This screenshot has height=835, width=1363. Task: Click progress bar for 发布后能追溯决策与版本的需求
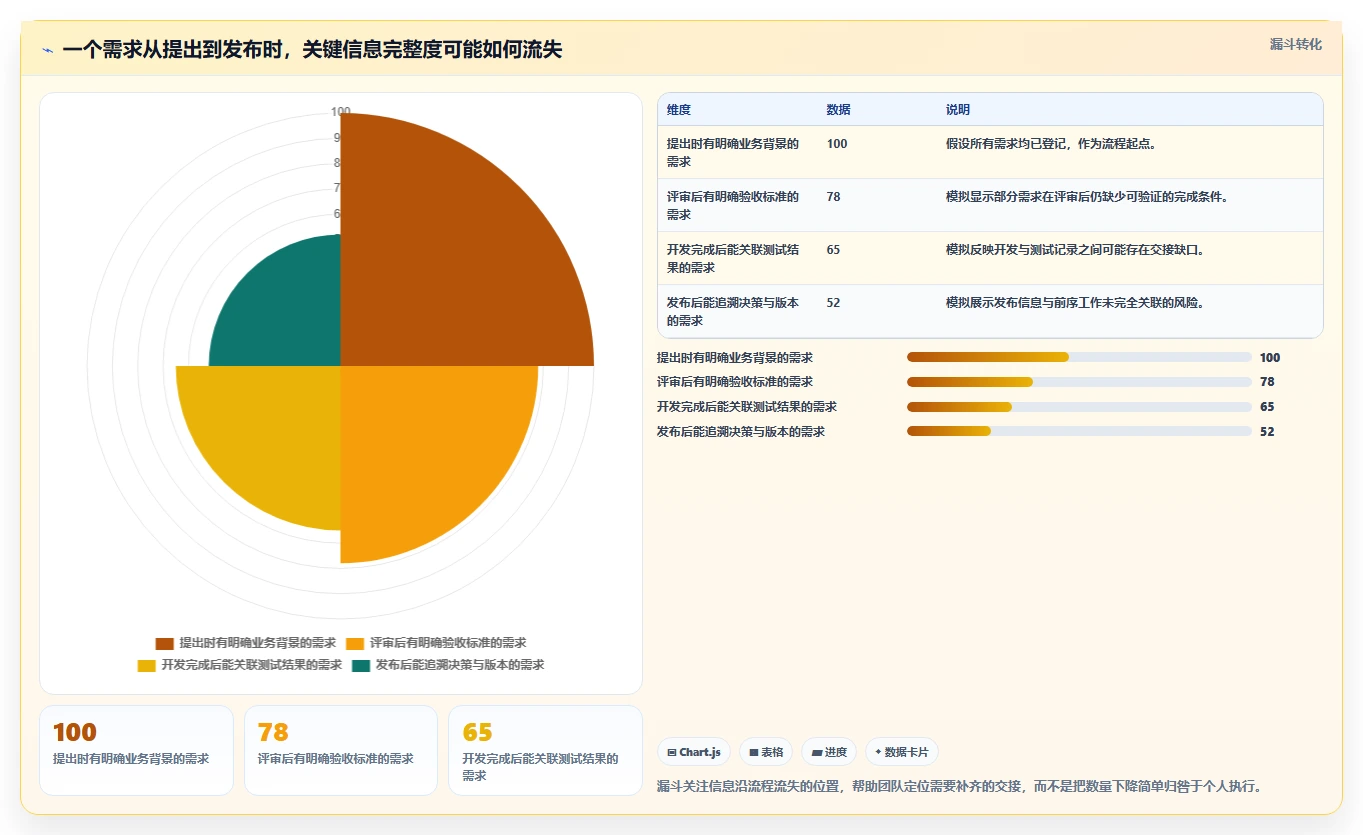point(1079,432)
